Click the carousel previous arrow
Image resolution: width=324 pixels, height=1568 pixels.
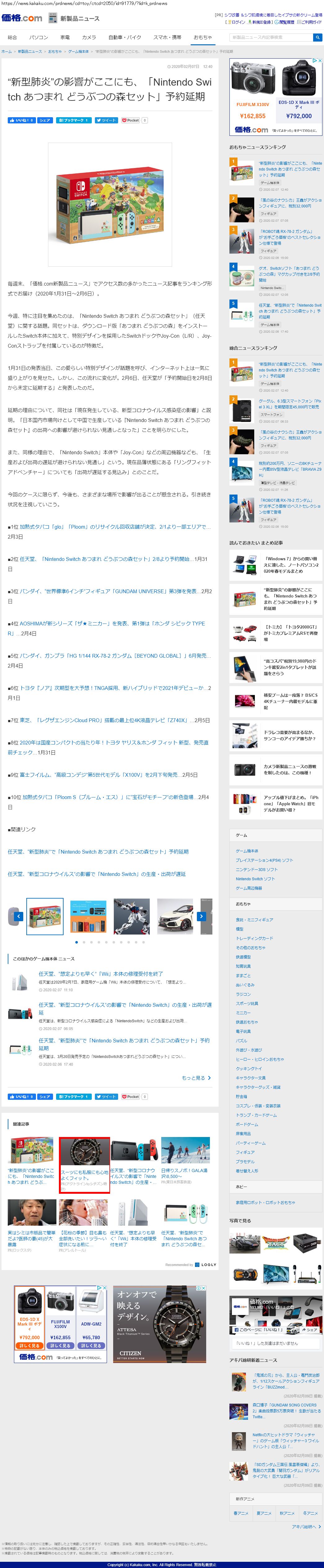[18, 916]
